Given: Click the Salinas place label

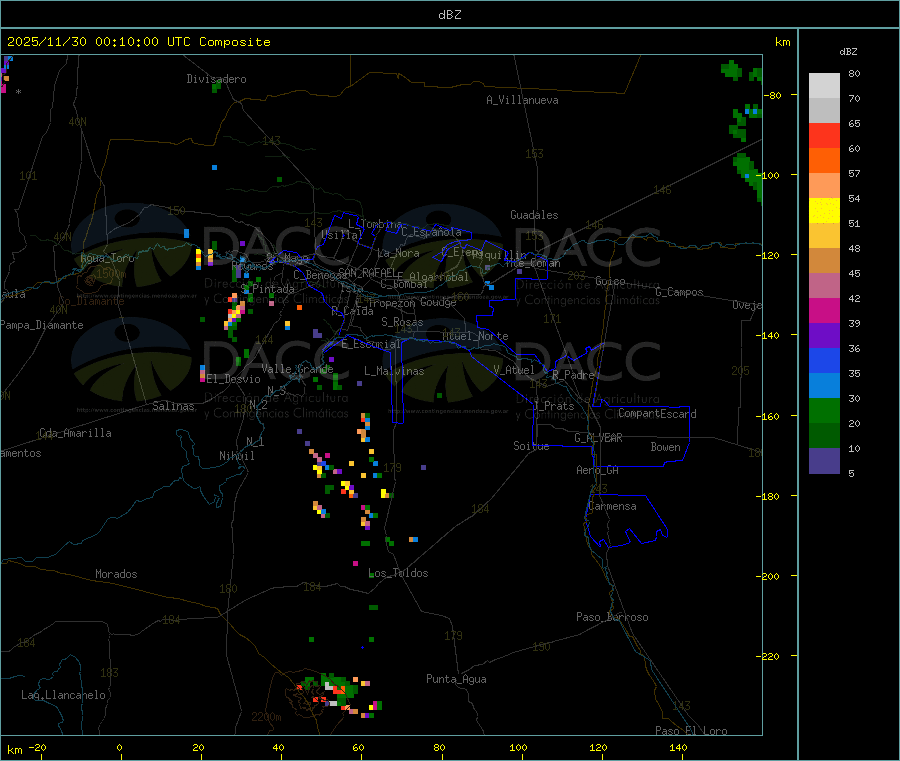Looking at the screenshot, I should click(173, 406).
